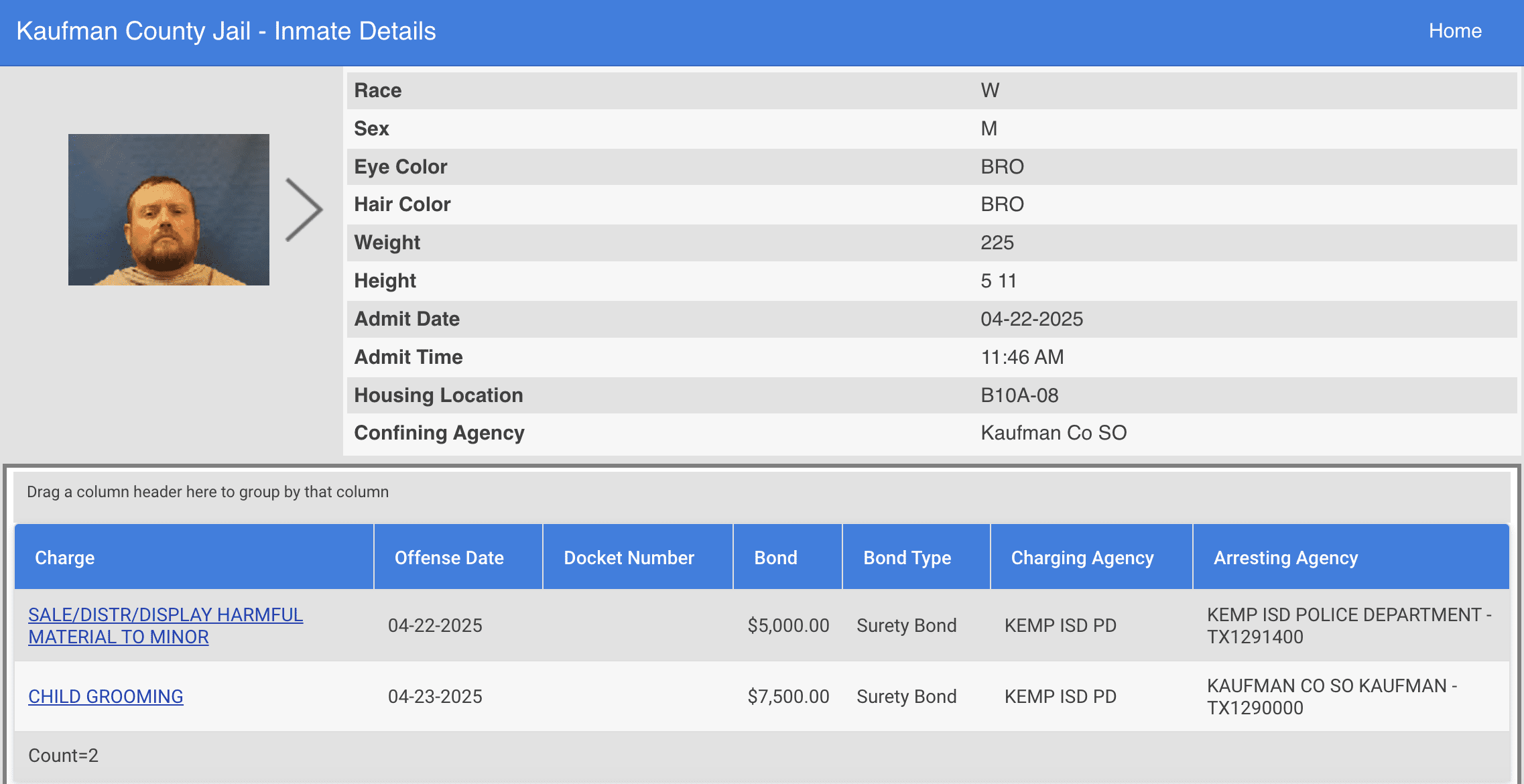Sort by the Charge column header
Image resolution: width=1524 pixels, height=784 pixels.
point(64,558)
